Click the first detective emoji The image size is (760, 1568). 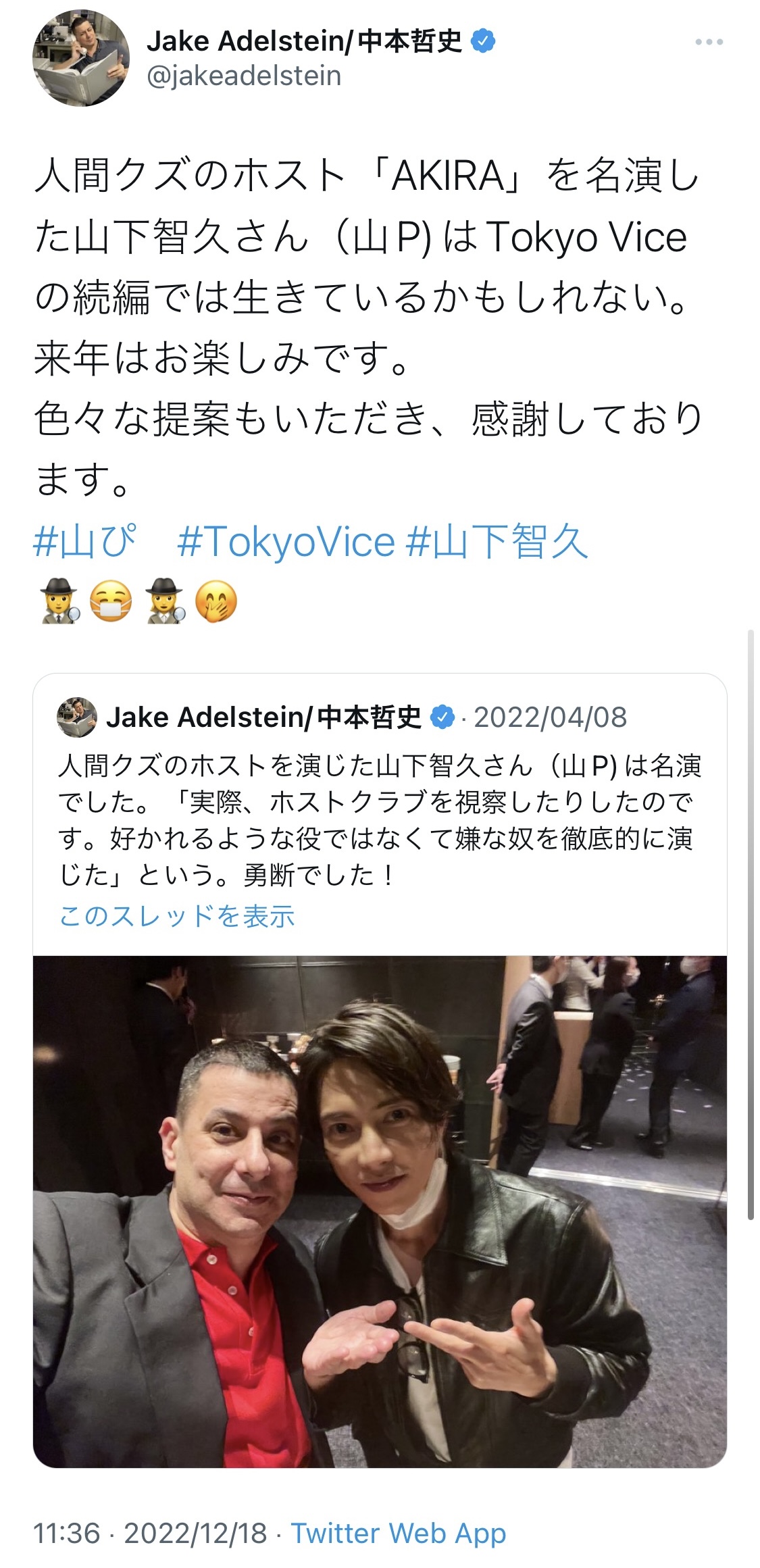coord(59,601)
